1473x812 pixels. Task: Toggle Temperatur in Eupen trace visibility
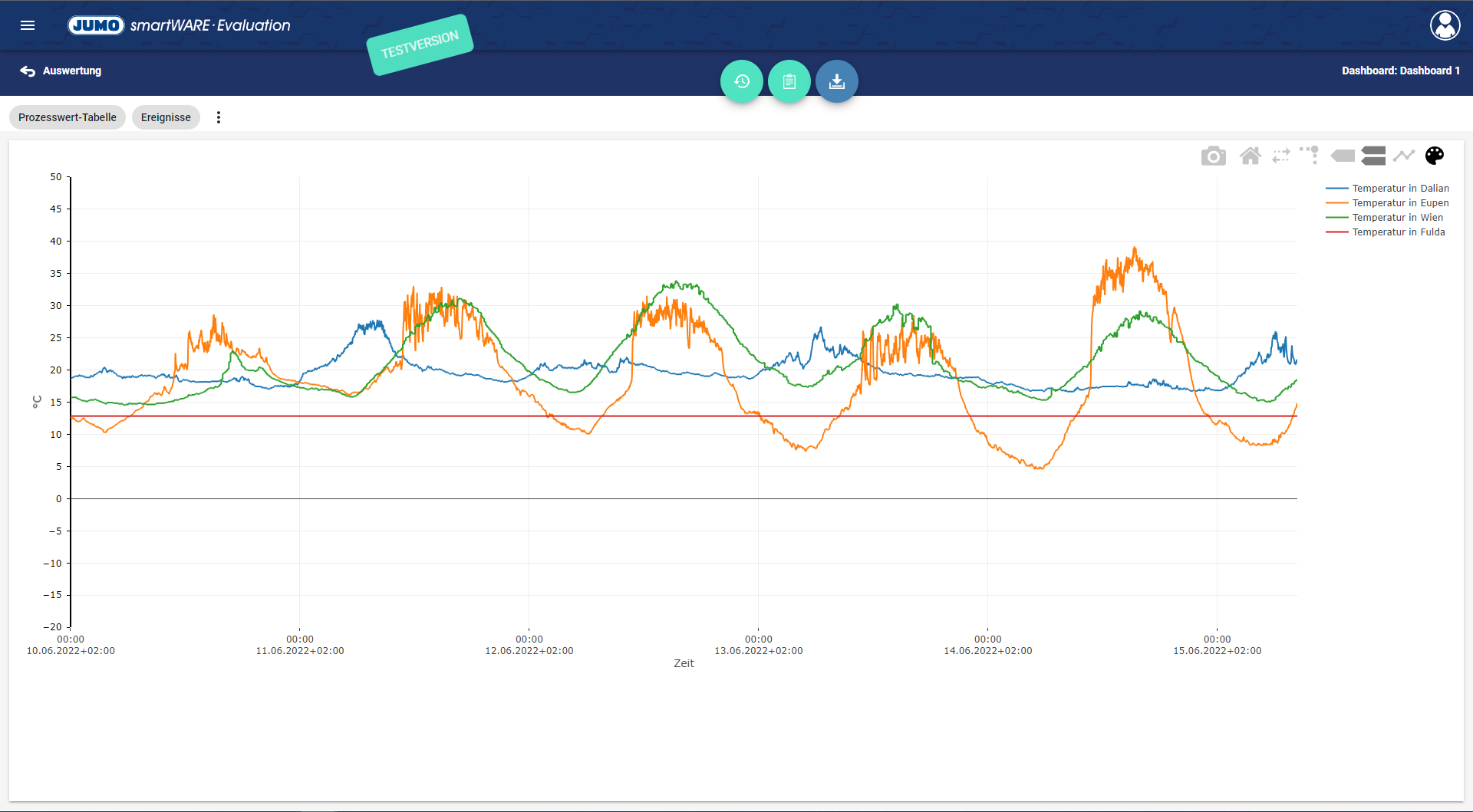[x=1399, y=203]
